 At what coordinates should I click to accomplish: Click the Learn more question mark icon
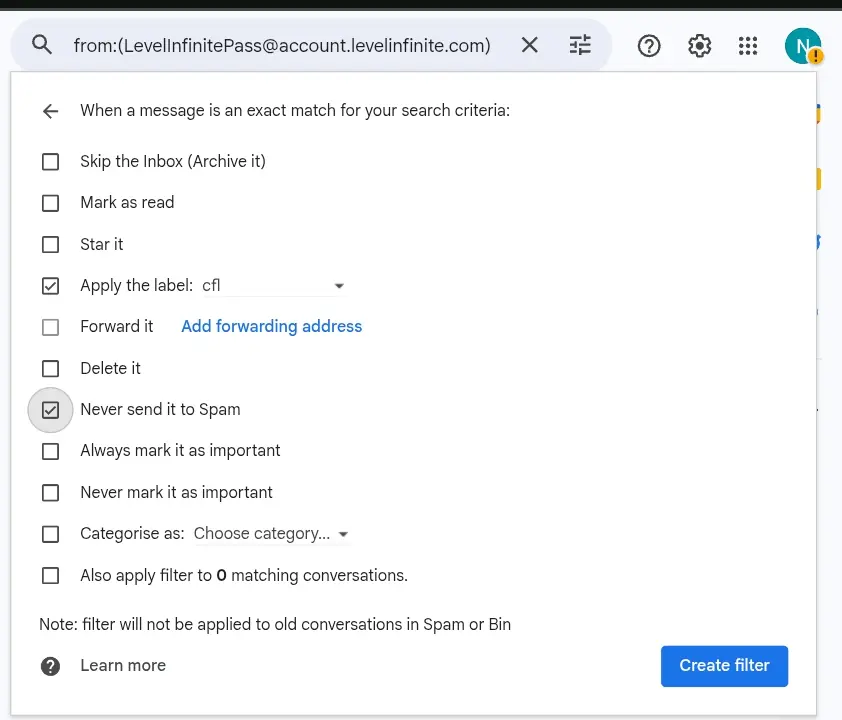point(50,666)
